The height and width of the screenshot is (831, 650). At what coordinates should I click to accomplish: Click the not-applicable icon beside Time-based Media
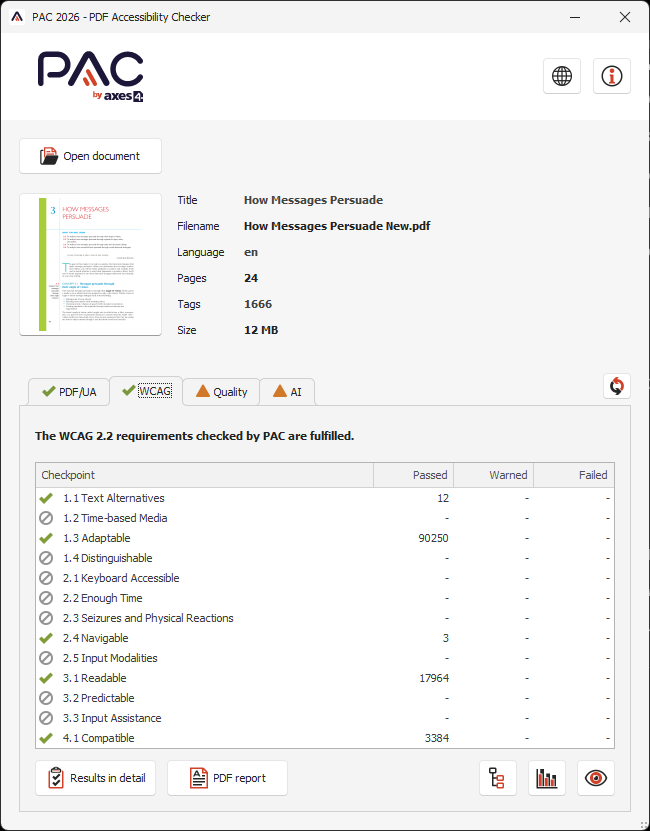46,518
